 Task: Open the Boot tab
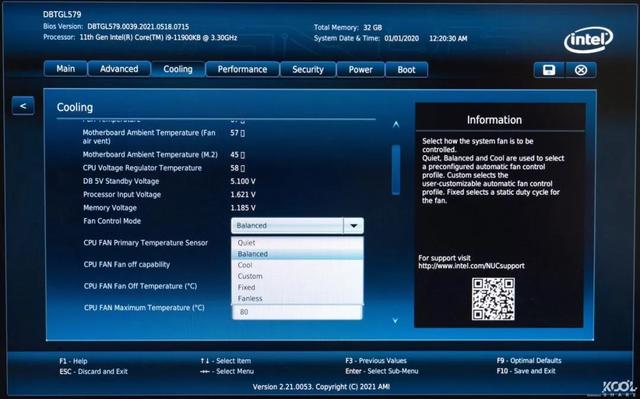[x=407, y=70]
